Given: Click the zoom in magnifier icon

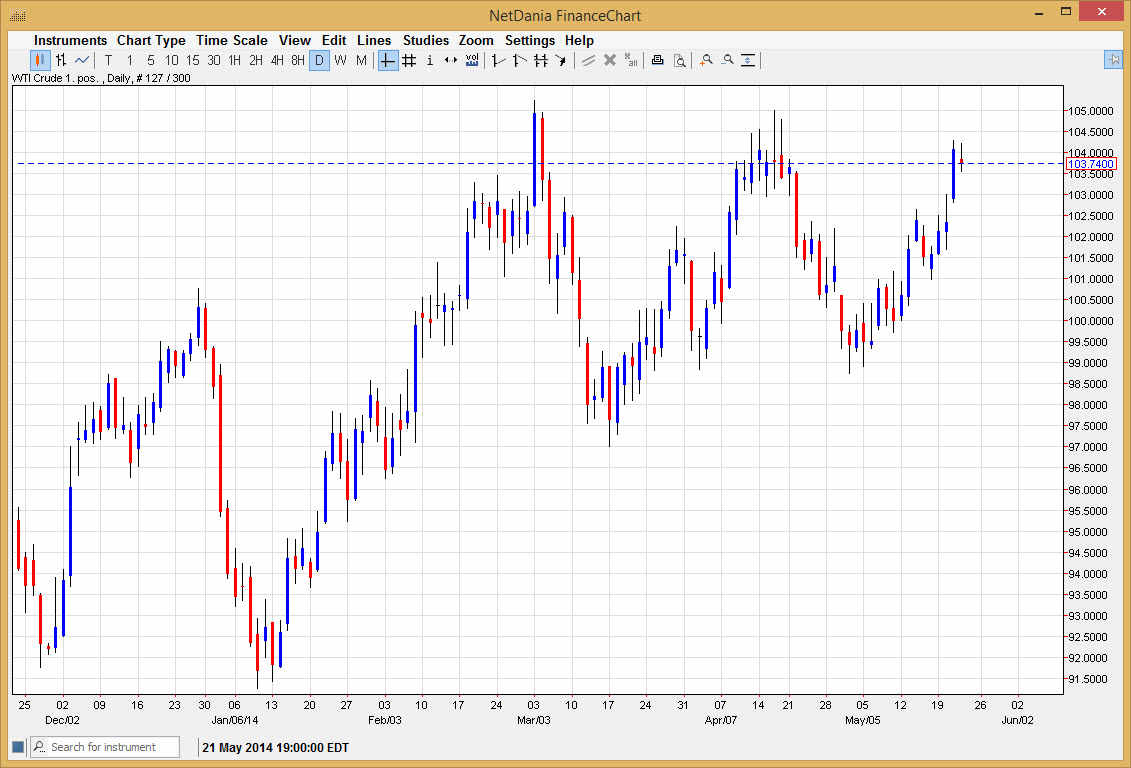Looking at the screenshot, I should [x=706, y=61].
